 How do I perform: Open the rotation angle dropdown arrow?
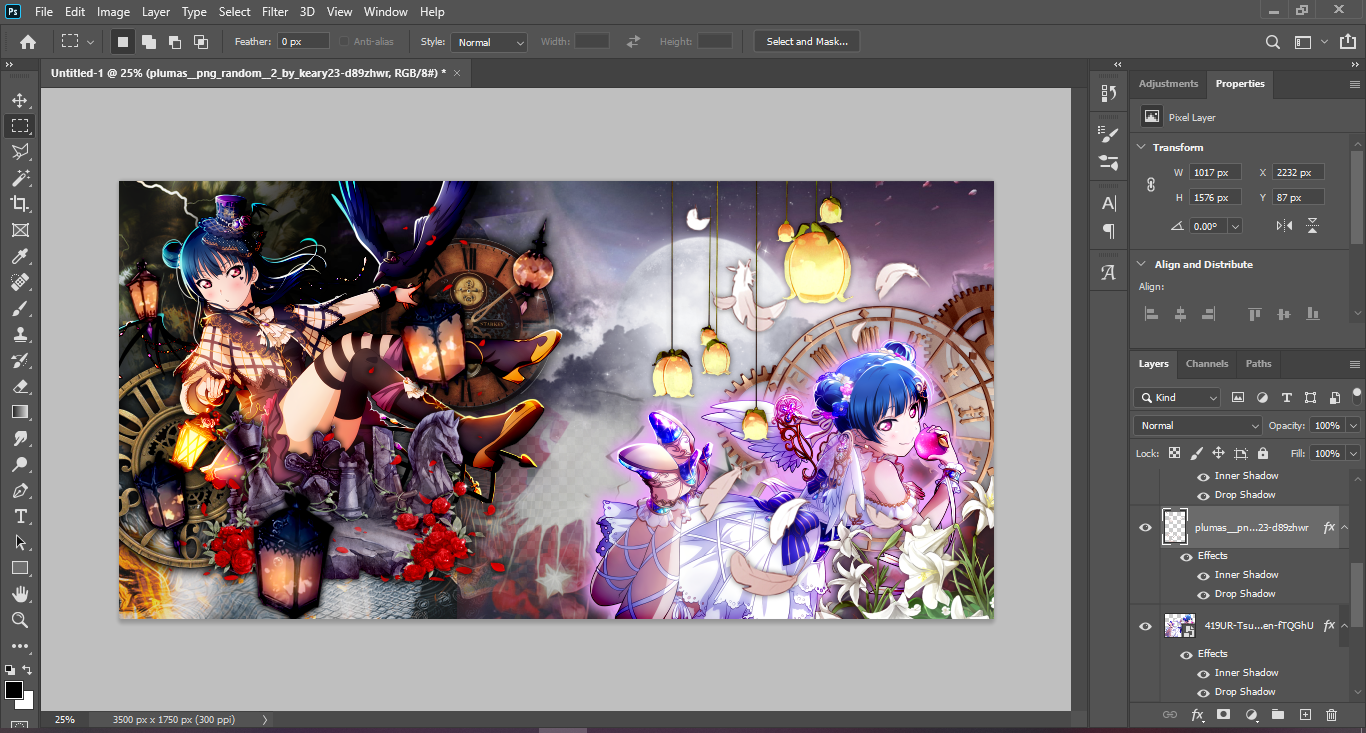point(1235,226)
